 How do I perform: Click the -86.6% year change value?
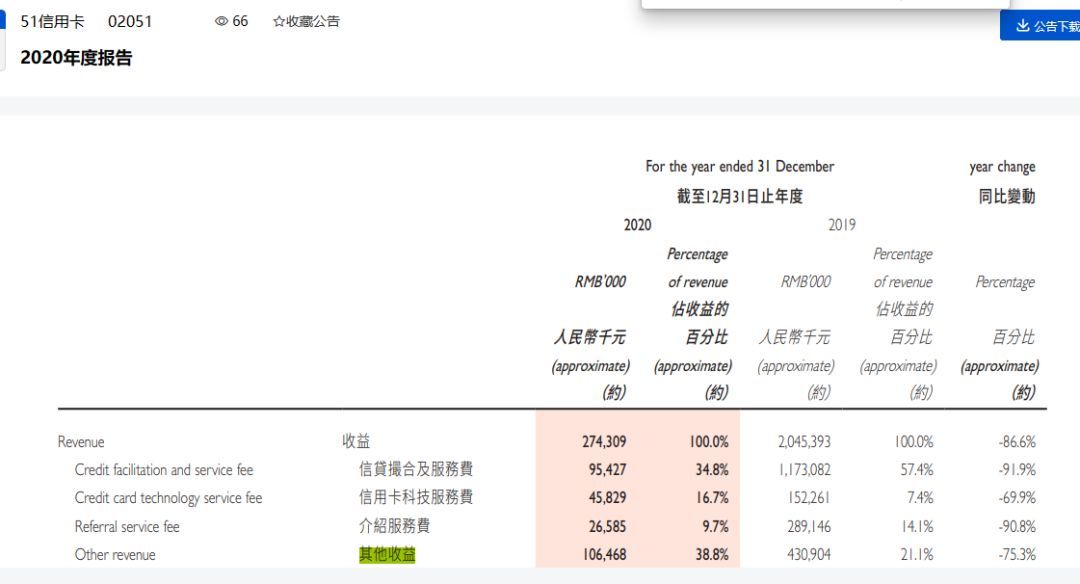pos(1014,441)
